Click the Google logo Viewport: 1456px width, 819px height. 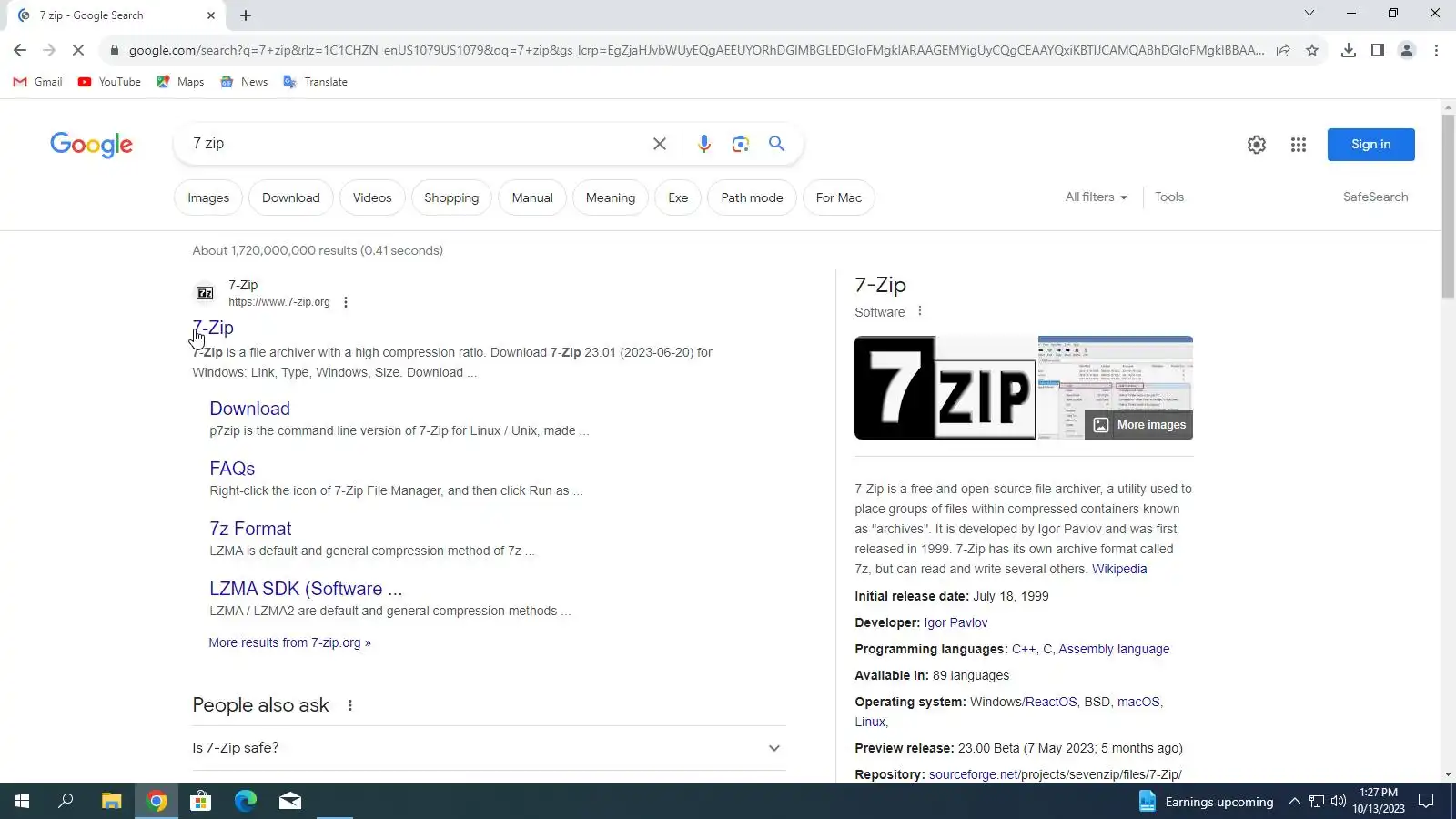coord(91,145)
